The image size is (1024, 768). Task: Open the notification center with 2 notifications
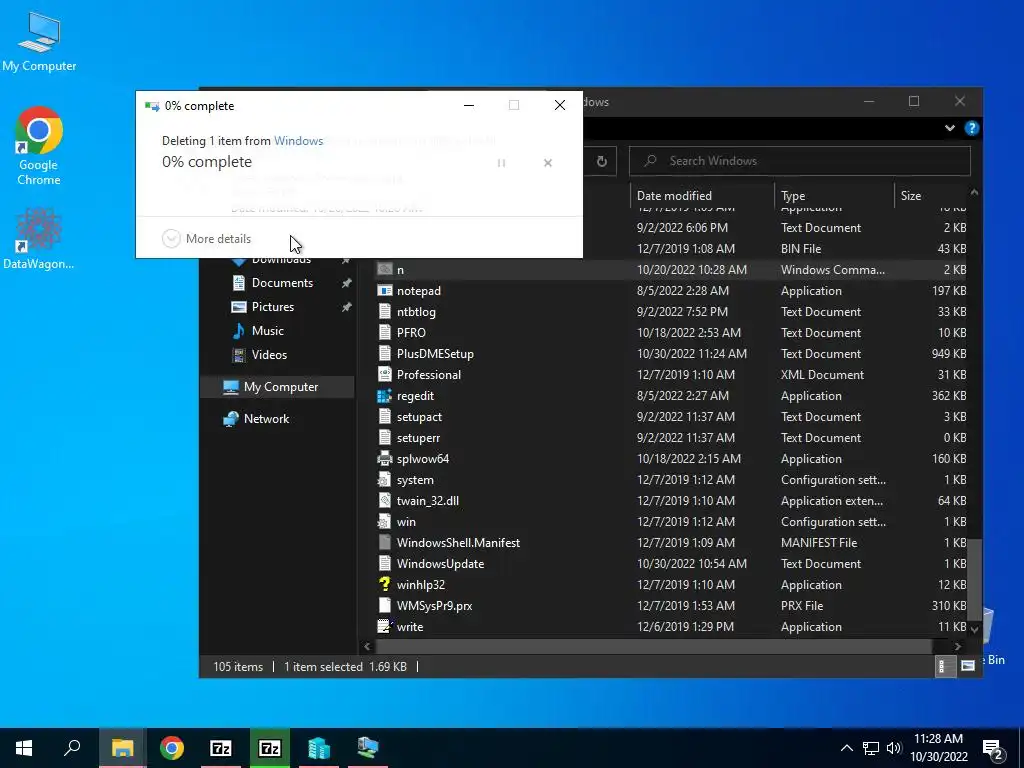(x=992, y=749)
